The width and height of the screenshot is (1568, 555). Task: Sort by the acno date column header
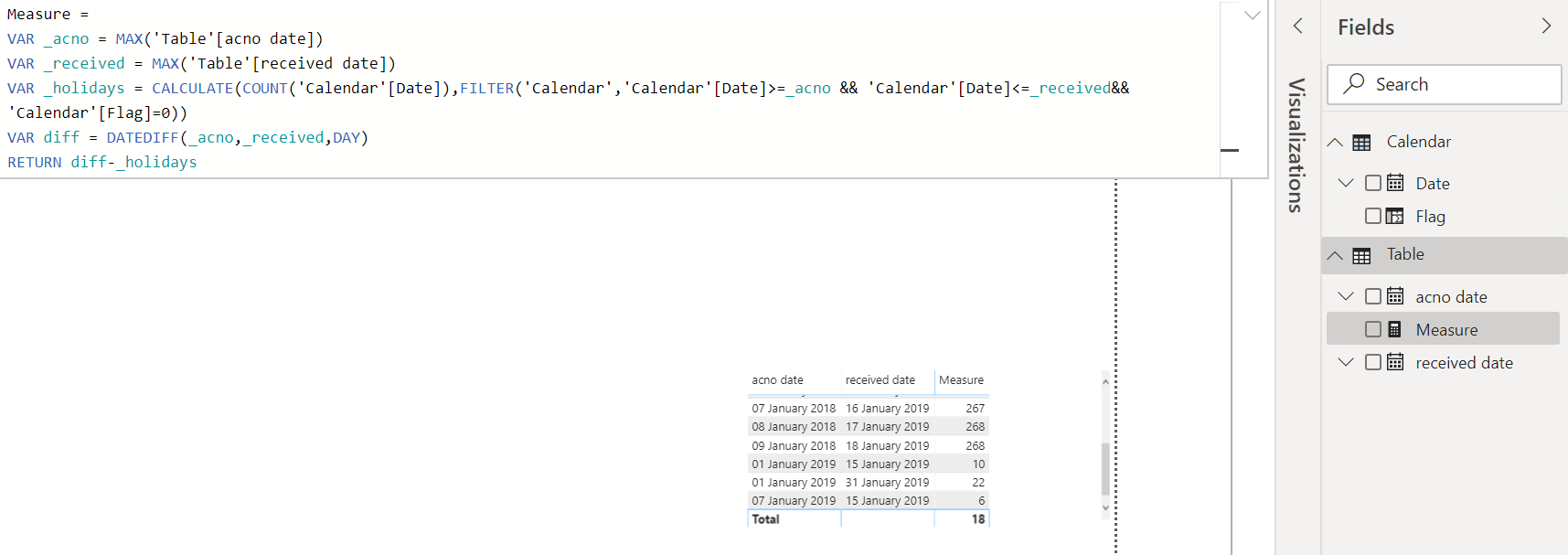777,380
